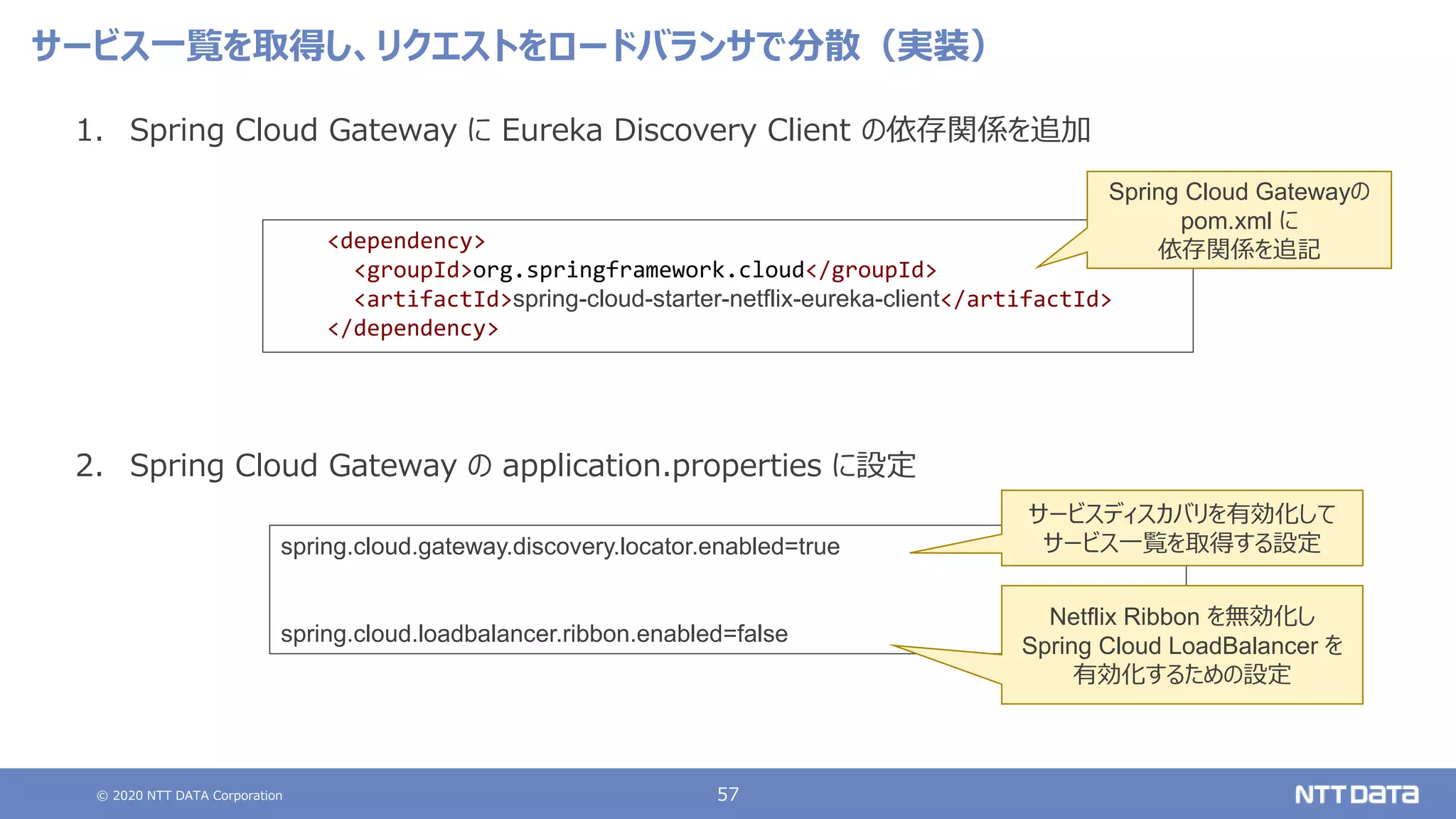The image size is (1456, 819).
Task: Click the groupId org.springframework.cloud line
Action: pos(645,270)
